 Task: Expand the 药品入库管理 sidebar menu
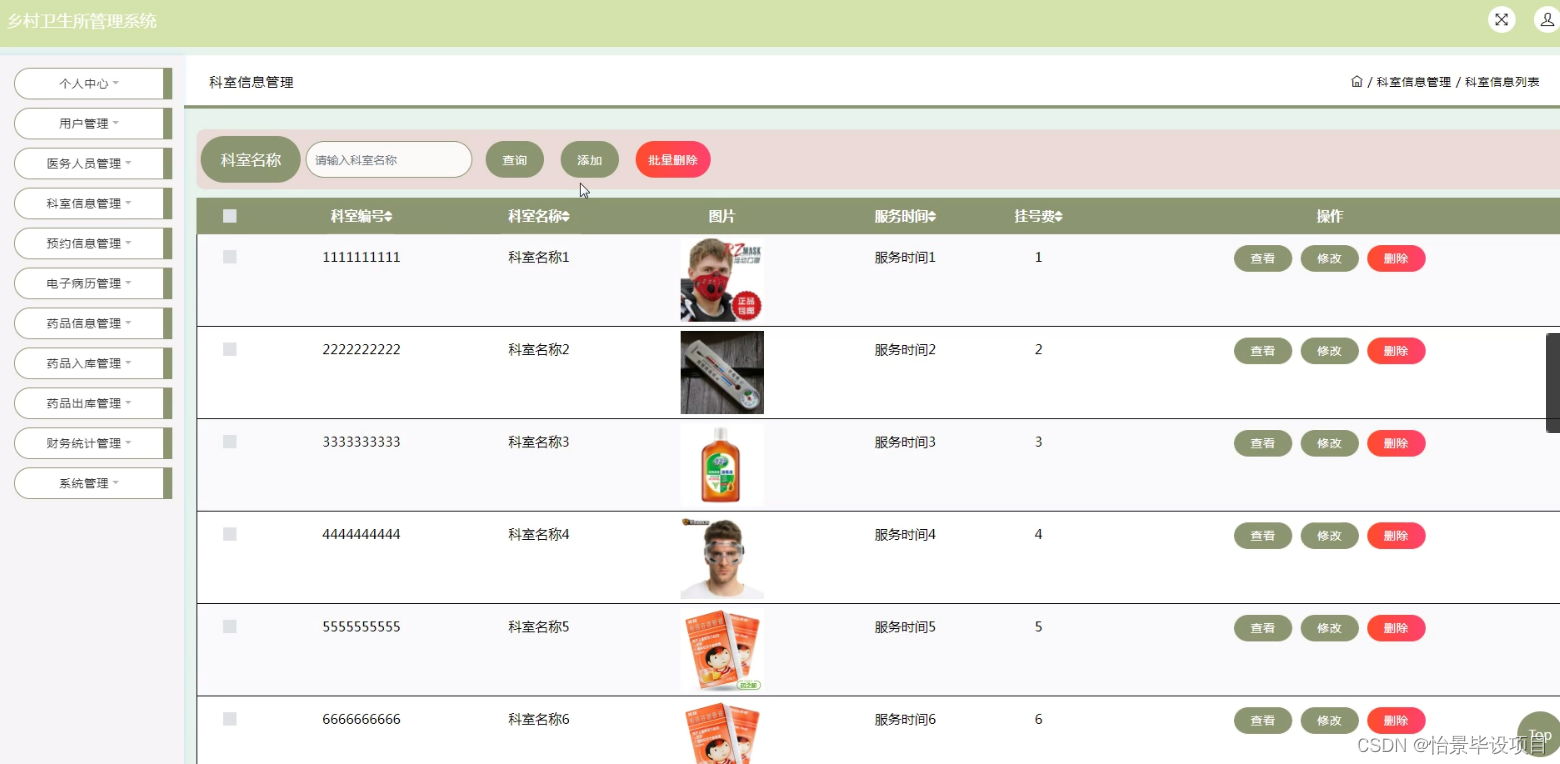pyautogui.click(x=92, y=363)
